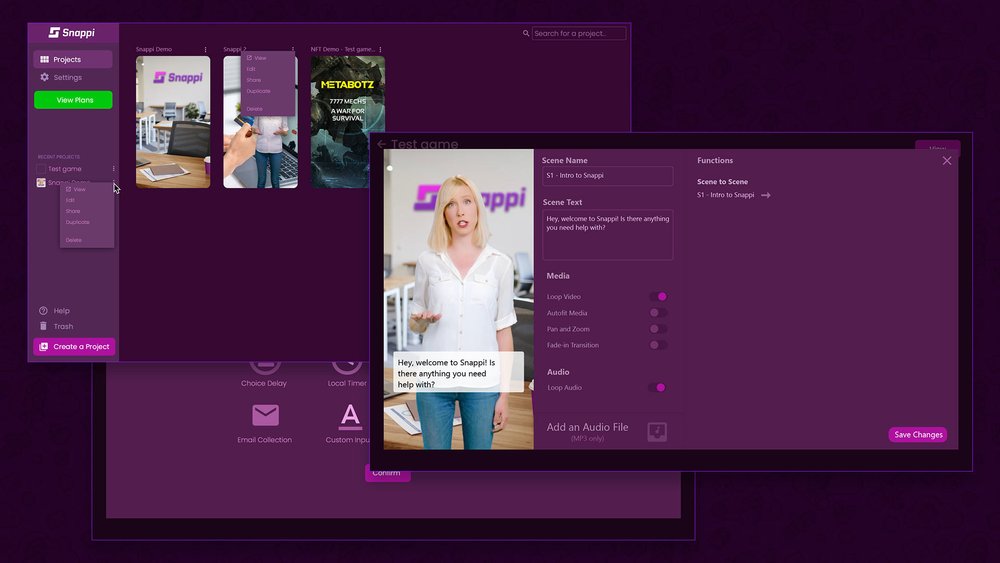
Task: Choose Share in the Snappi 2 card menu
Action: [x=254, y=80]
